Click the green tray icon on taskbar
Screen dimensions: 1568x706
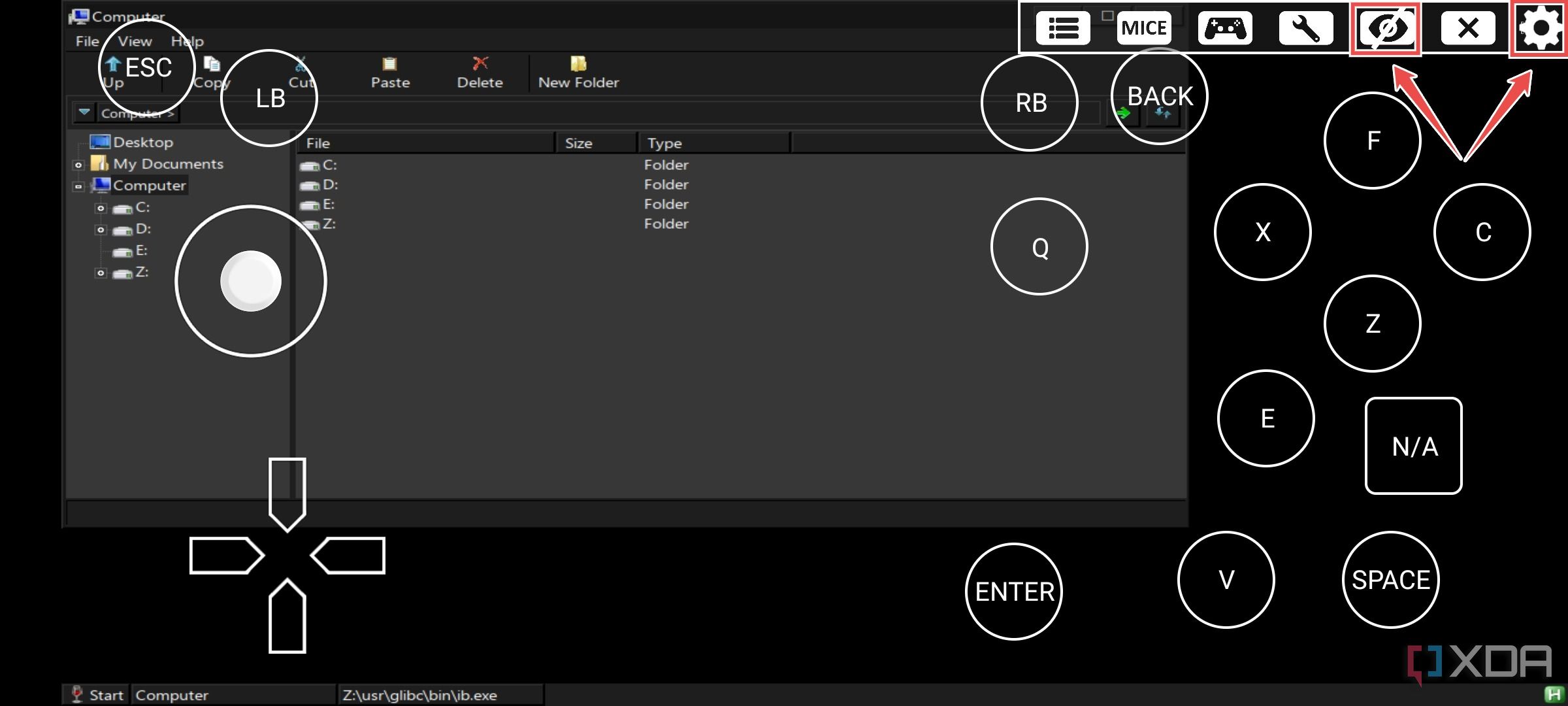click(x=1554, y=694)
